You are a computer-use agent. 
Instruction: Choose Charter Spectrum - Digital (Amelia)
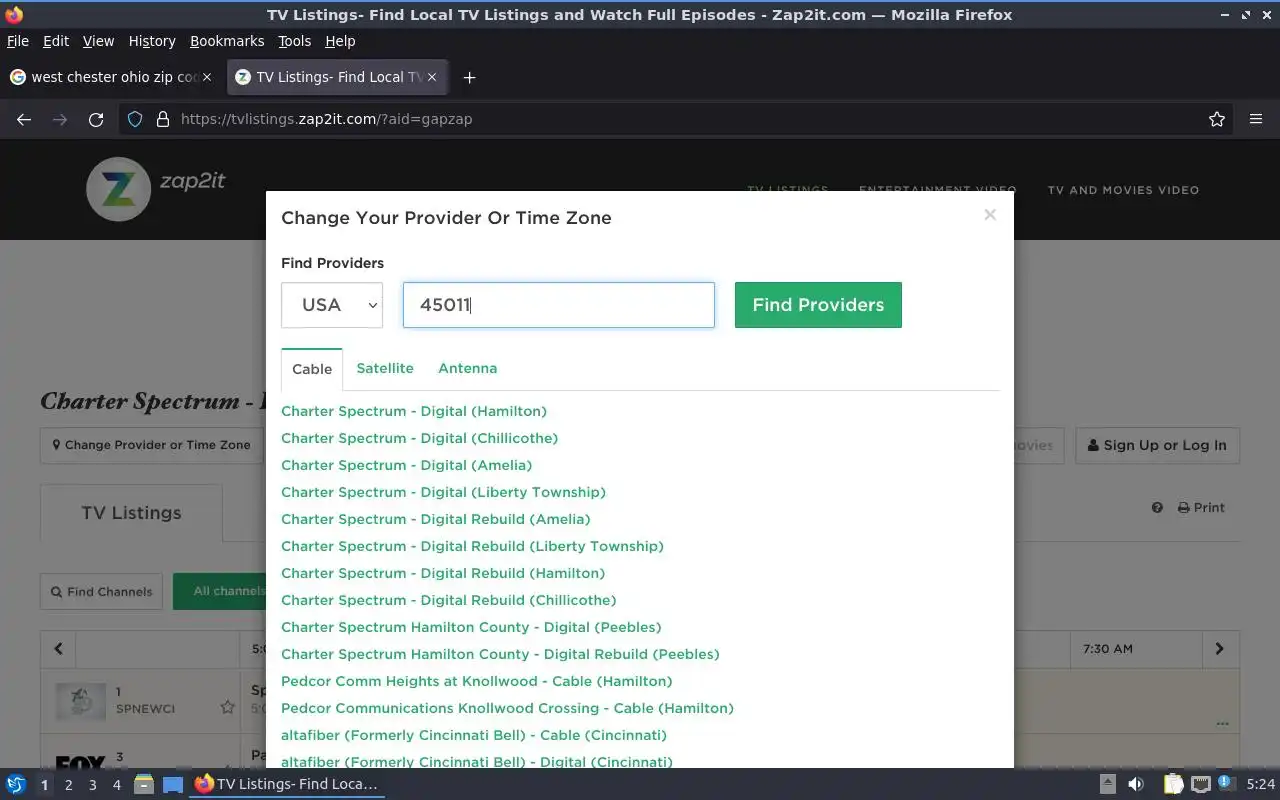[x=406, y=465]
